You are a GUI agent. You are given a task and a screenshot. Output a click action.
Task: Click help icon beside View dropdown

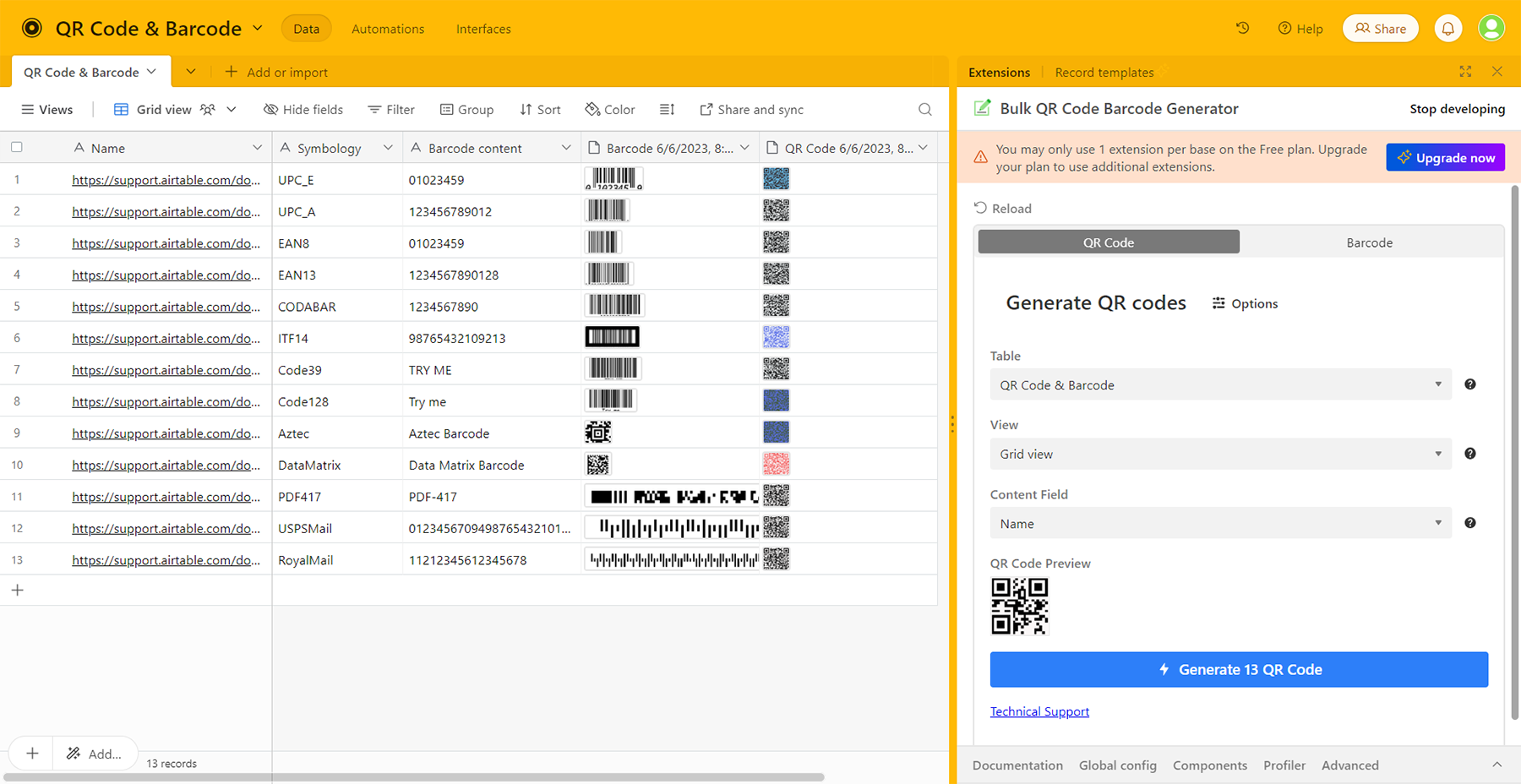click(1470, 454)
